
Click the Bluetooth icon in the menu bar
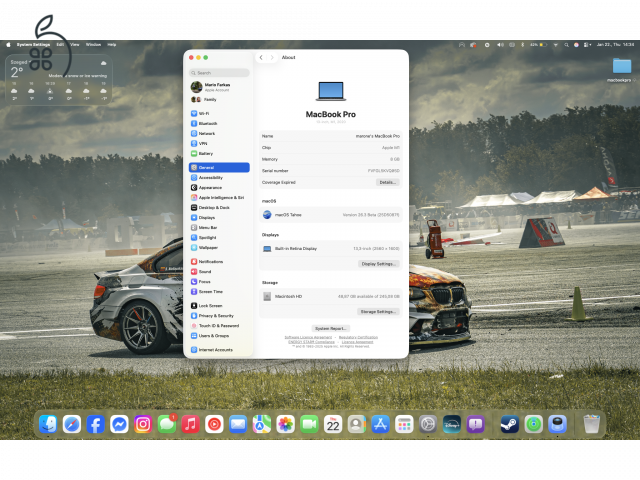pos(522,44)
